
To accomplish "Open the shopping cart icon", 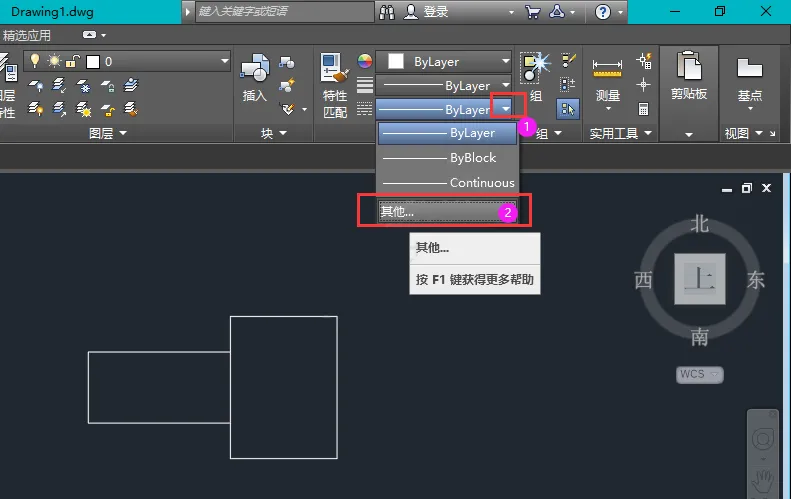I will pyautogui.click(x=532, y=12).
